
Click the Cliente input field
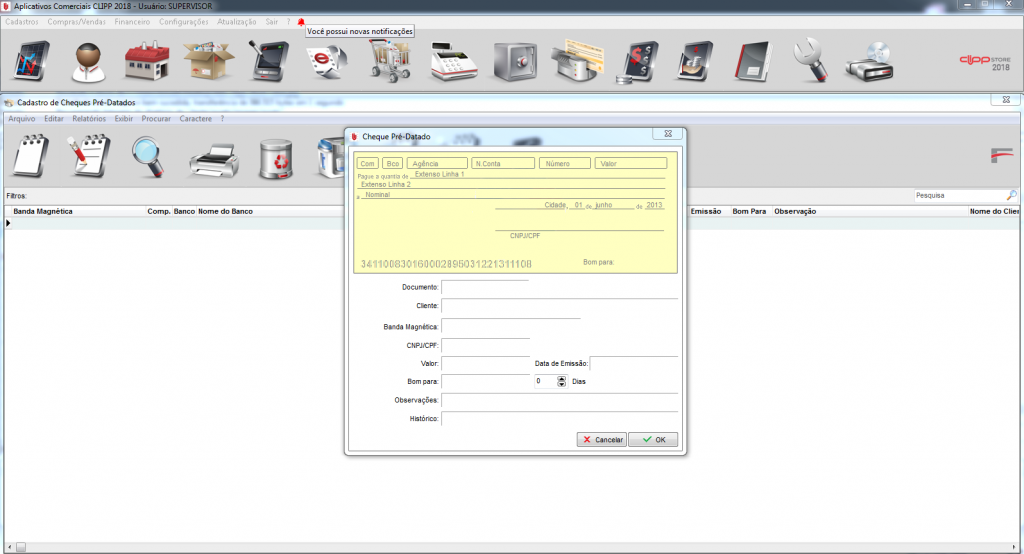click(x=559, y=307)
